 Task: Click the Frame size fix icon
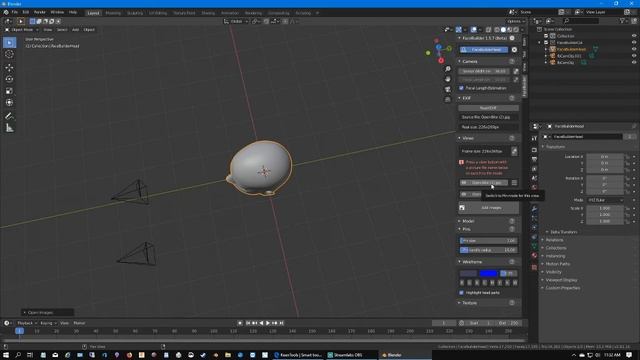(514, 151)
